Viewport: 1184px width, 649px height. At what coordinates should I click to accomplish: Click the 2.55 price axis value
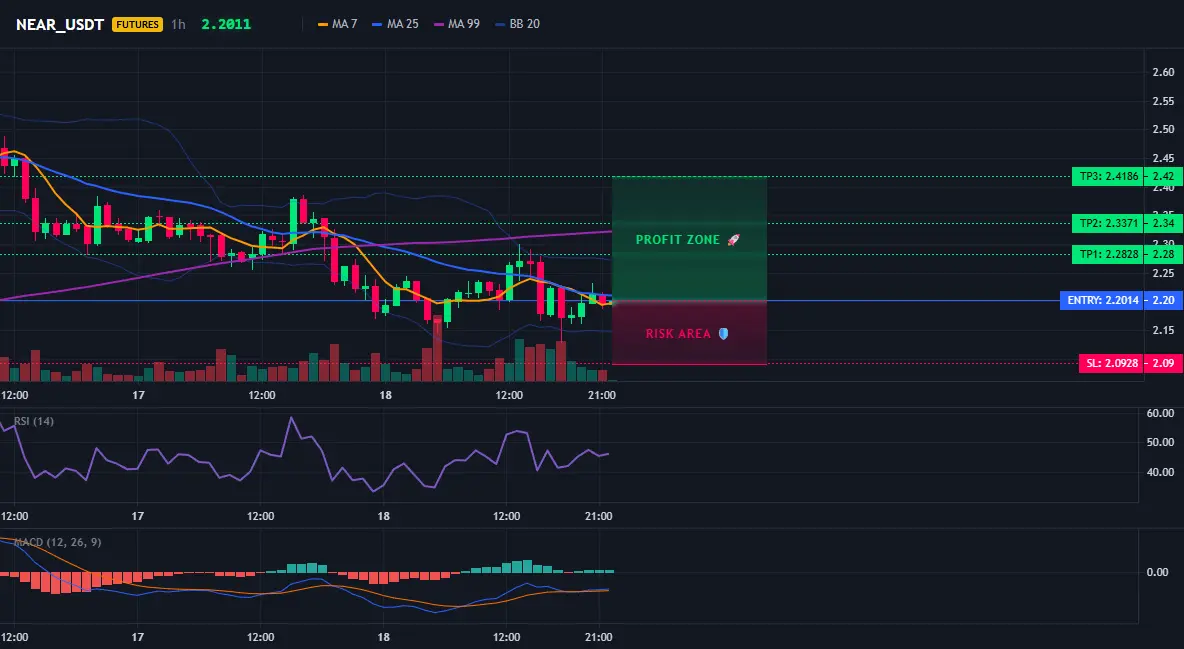coord(1163,101)
